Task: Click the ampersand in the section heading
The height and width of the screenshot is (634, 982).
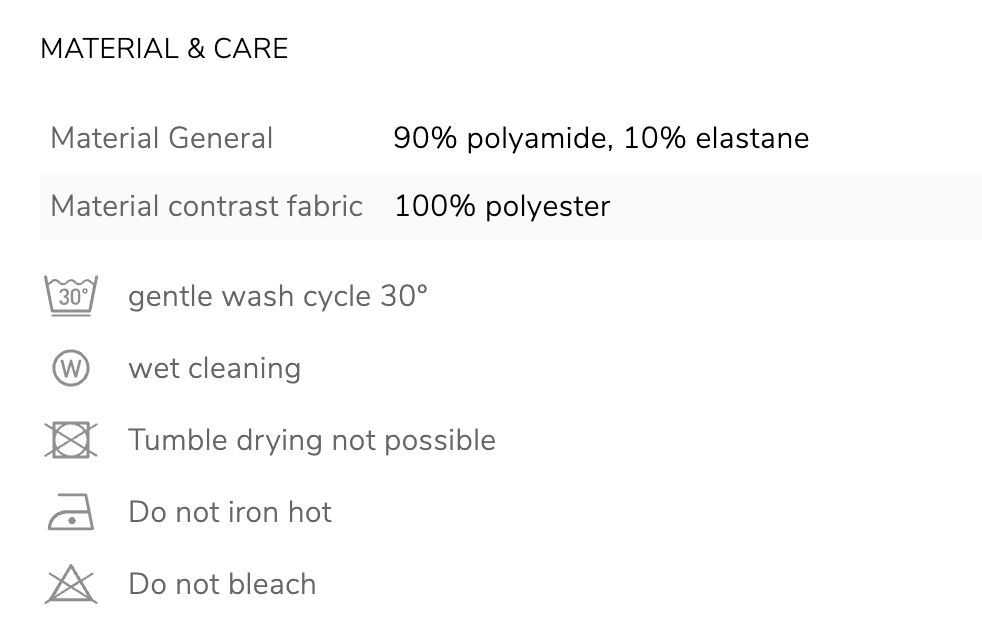Action: pos(194,48)
